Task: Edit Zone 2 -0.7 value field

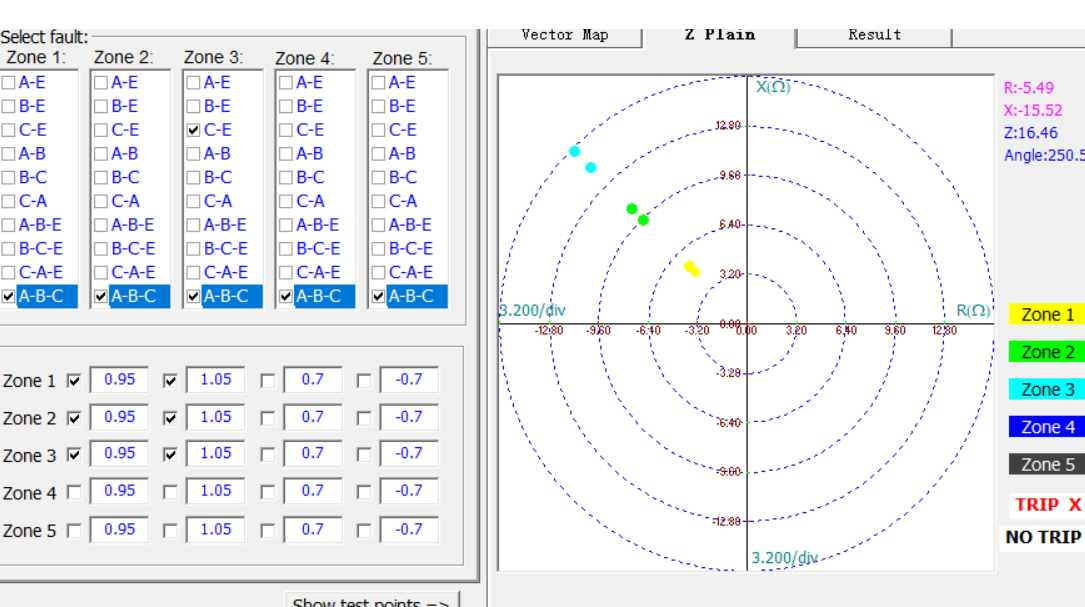Action: (x=408, y=417)
